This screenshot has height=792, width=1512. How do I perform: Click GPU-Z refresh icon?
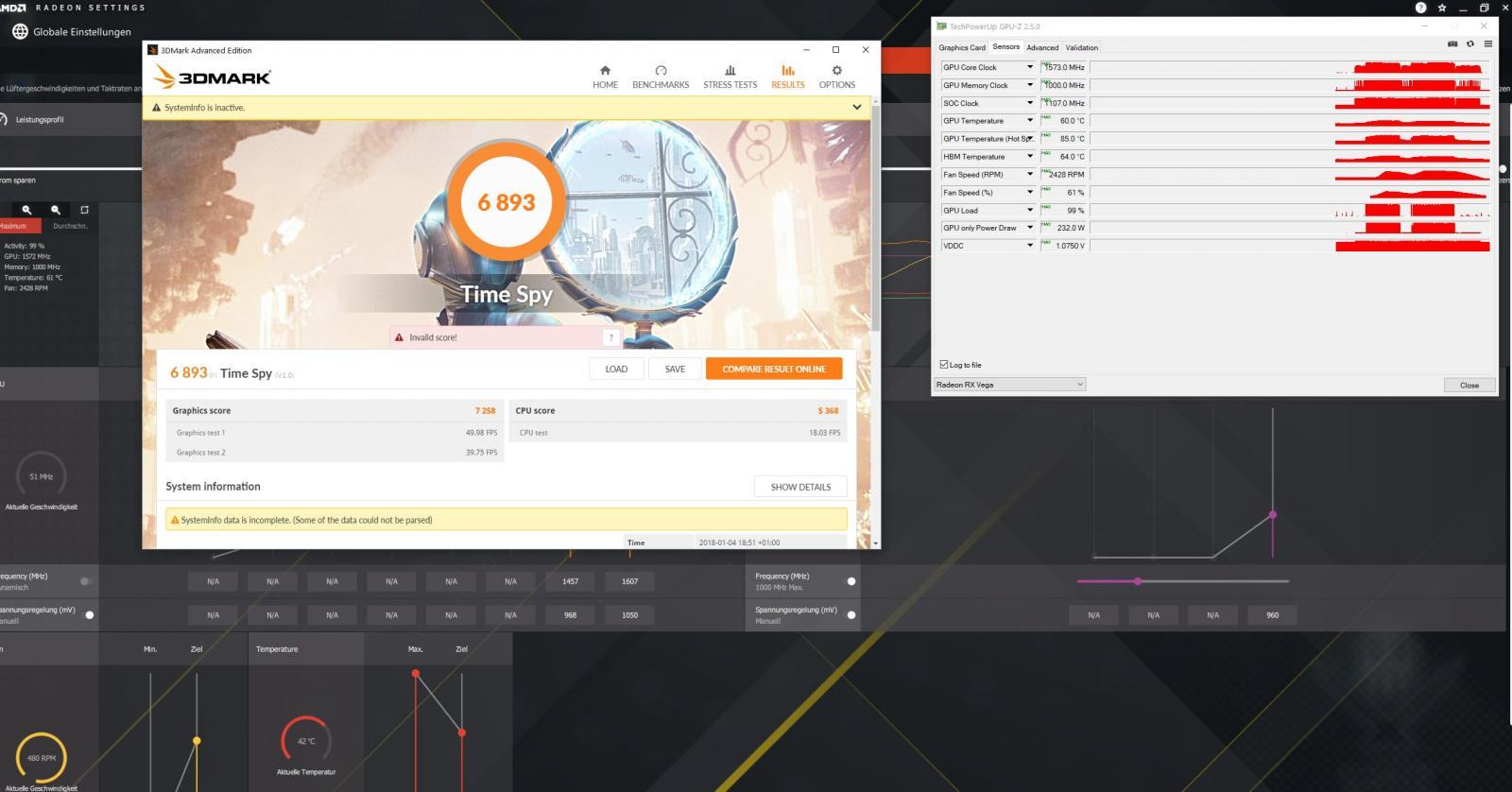pos(1470,43)
